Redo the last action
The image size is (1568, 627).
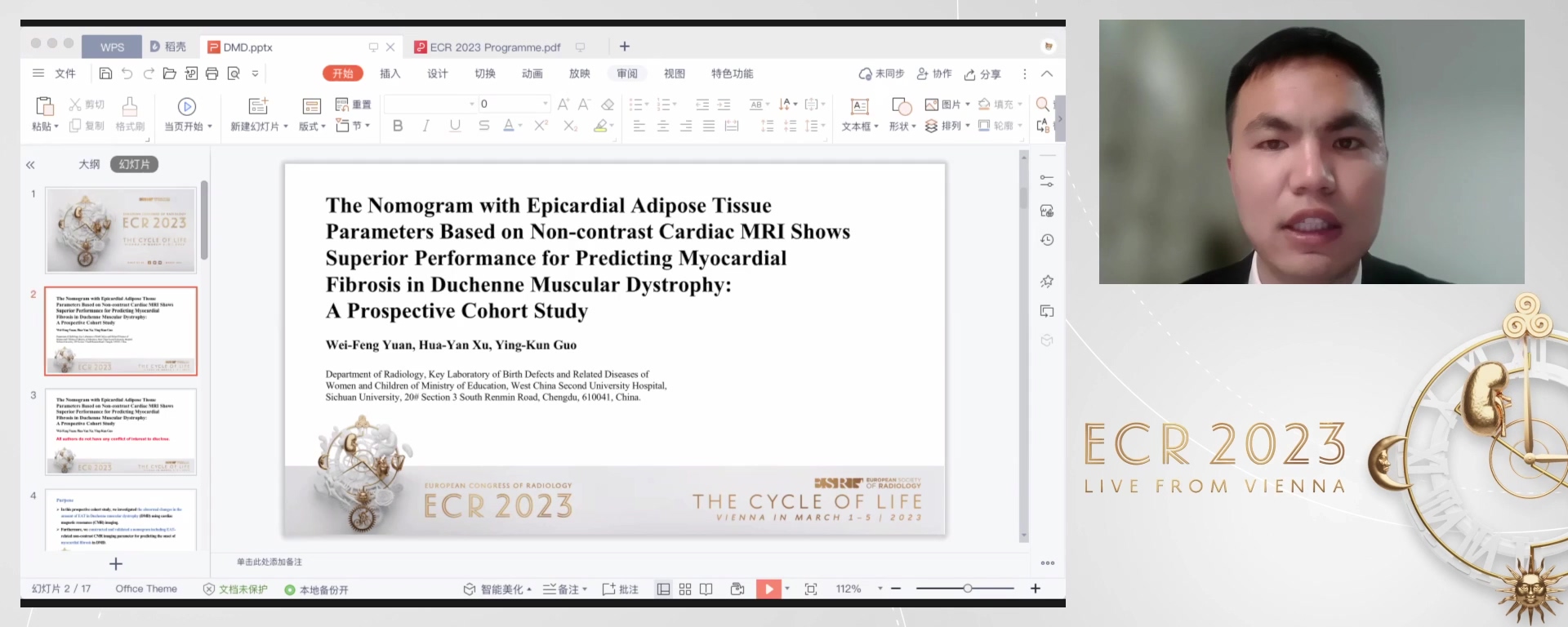coord(148,73)
